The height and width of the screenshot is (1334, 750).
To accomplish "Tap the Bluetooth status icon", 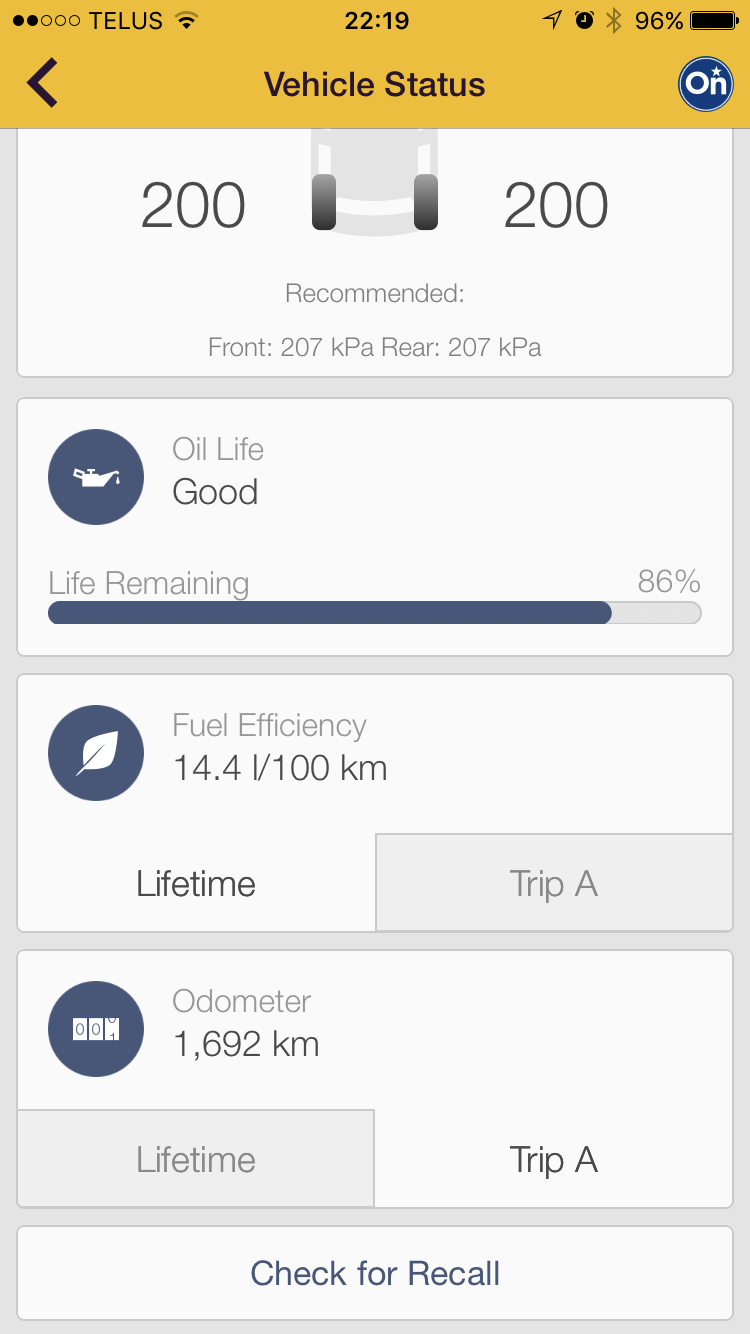I will point(613,21).
